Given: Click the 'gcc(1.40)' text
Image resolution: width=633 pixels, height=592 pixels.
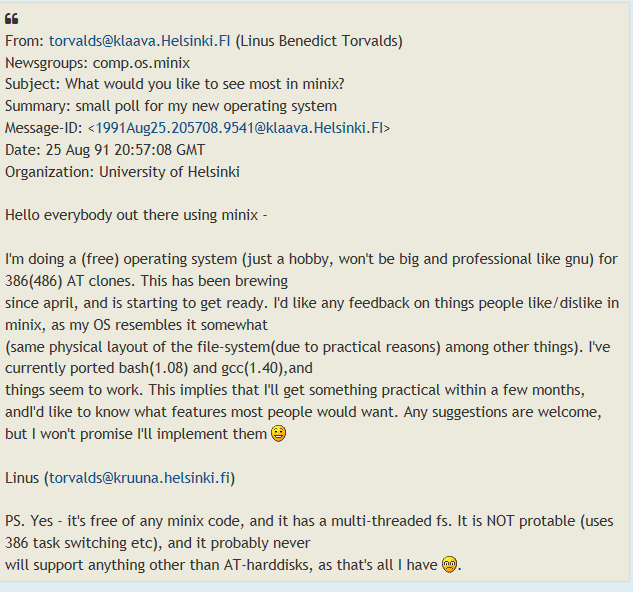Looking at the screenshot, I should click(x=254, y=368).
